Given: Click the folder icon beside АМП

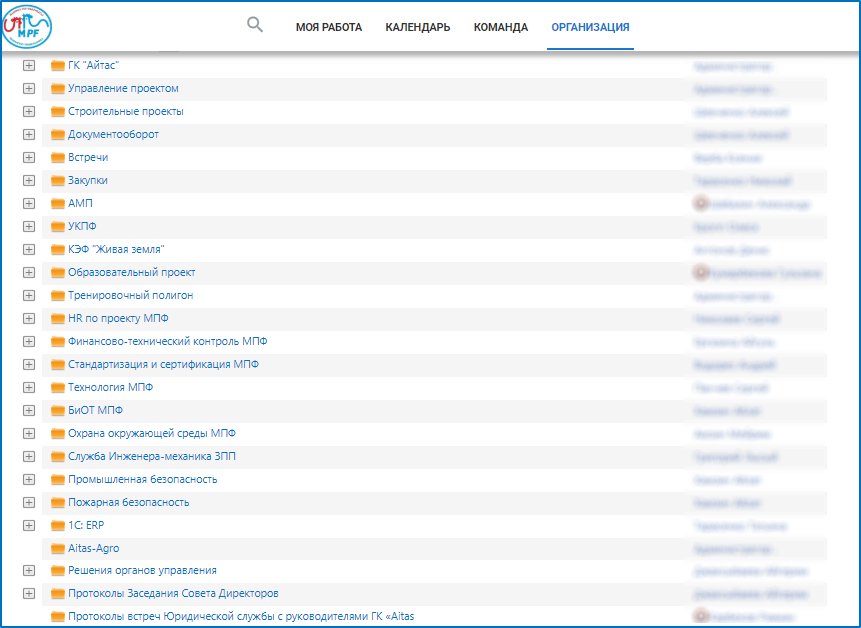Looking at the screenshot, I should (58, 204).
